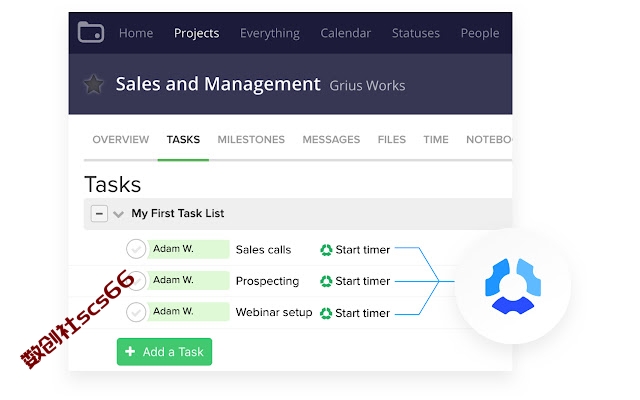Open Adam W. assignee on Sales calls

coord(188,249)
